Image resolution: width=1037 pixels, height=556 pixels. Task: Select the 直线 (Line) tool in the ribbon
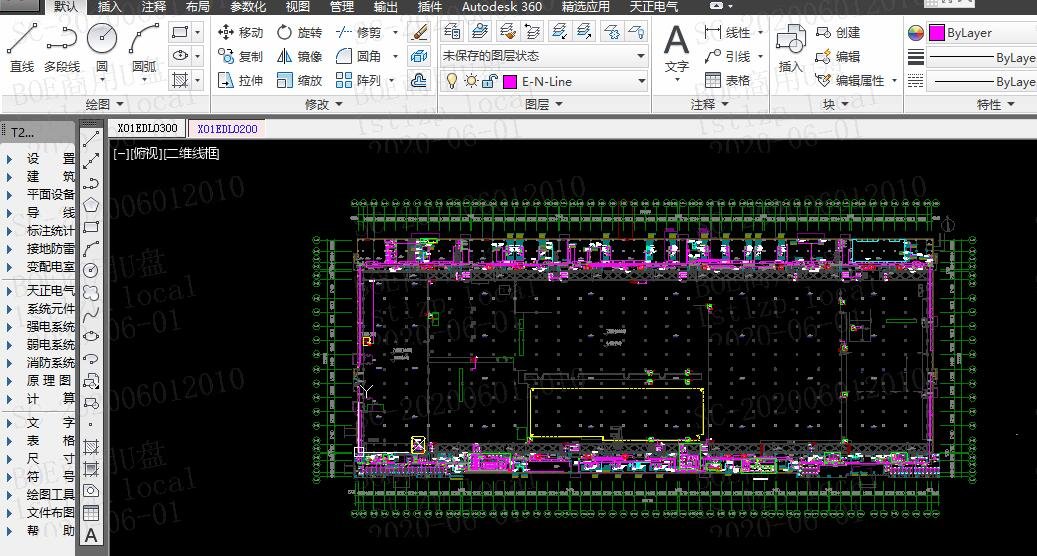pyautogui.click(x=22, y=47)
